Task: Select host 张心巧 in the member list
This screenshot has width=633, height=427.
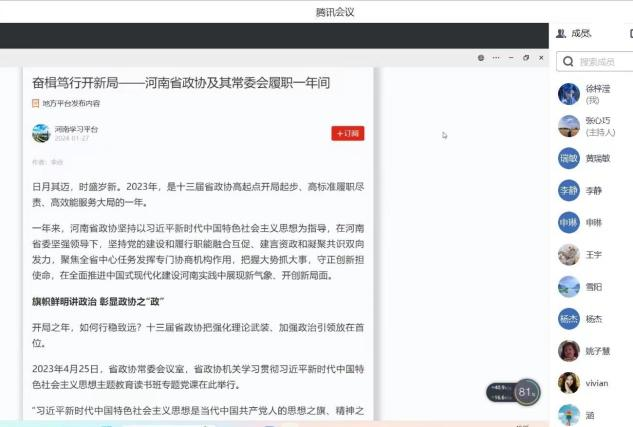Action: click(x=596, y=126)
